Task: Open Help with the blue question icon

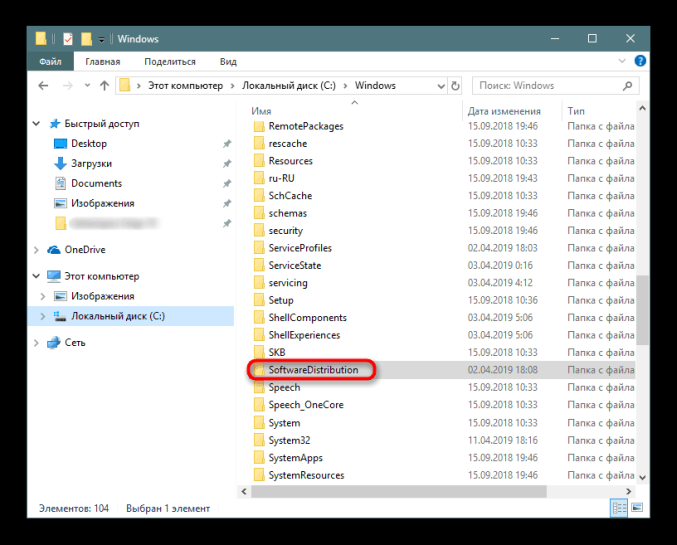Action: (x=640, y=61)
